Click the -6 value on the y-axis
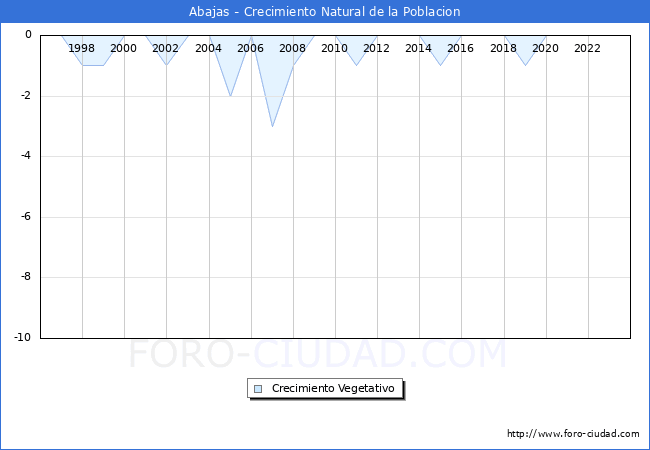This screenshot has width=650, height=450. pos(26,216)
